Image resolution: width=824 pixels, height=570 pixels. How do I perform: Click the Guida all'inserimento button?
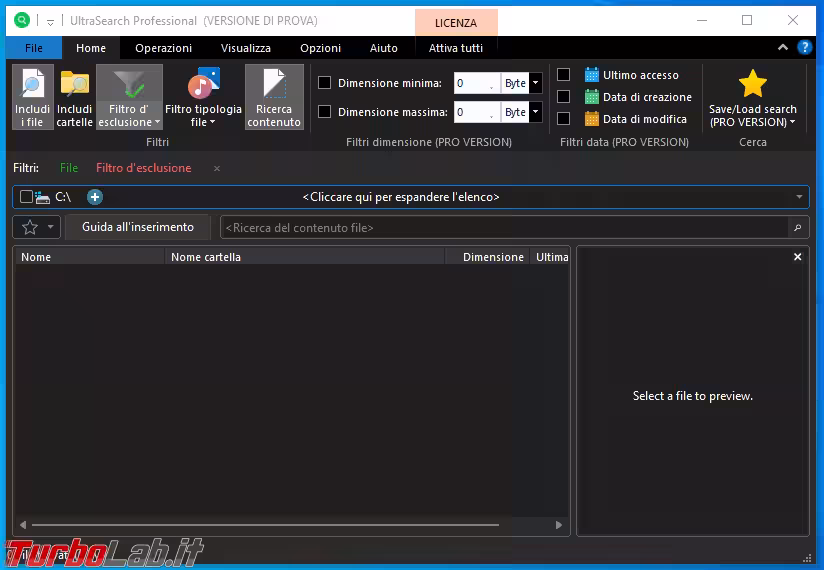(x=138, y=227)
